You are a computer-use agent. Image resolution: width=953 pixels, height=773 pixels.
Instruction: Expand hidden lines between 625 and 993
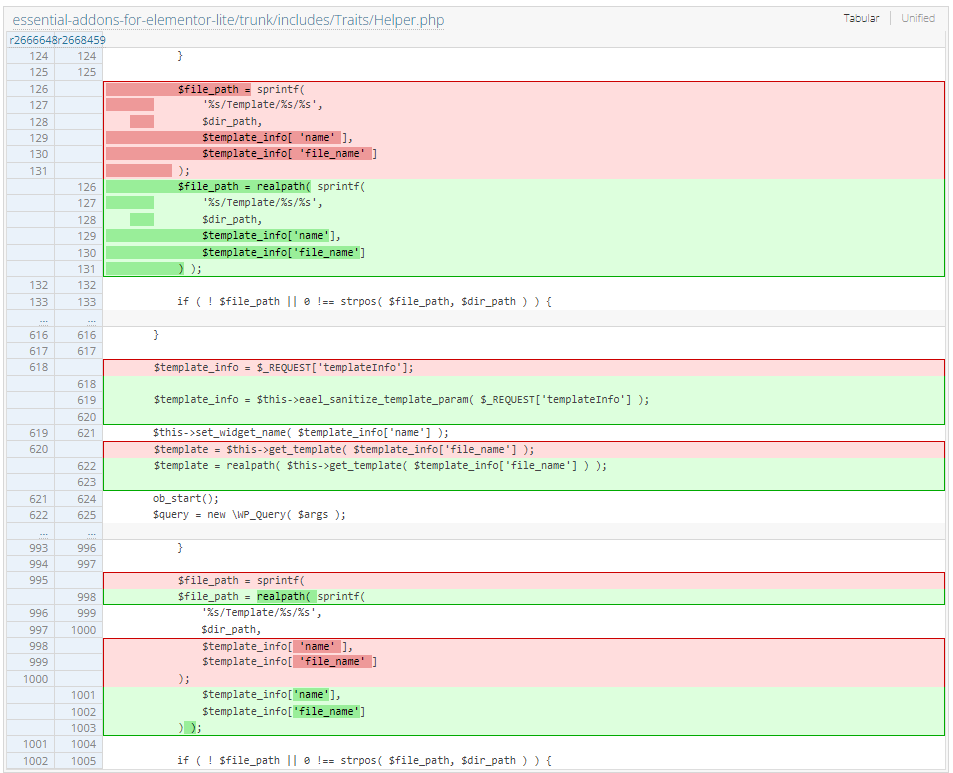tap(37, 530)
